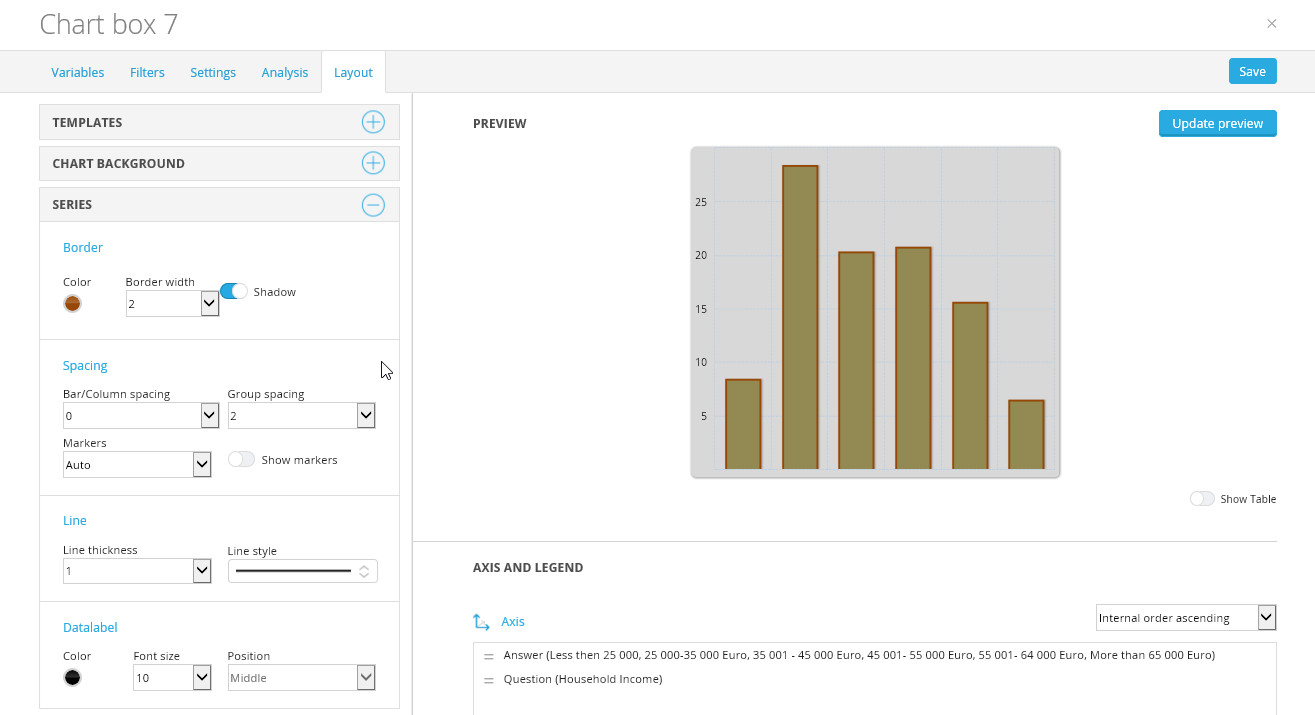Open the Datalabel Position field
Viewport: 1315px width, 715px height.
(x=301, y=677)
